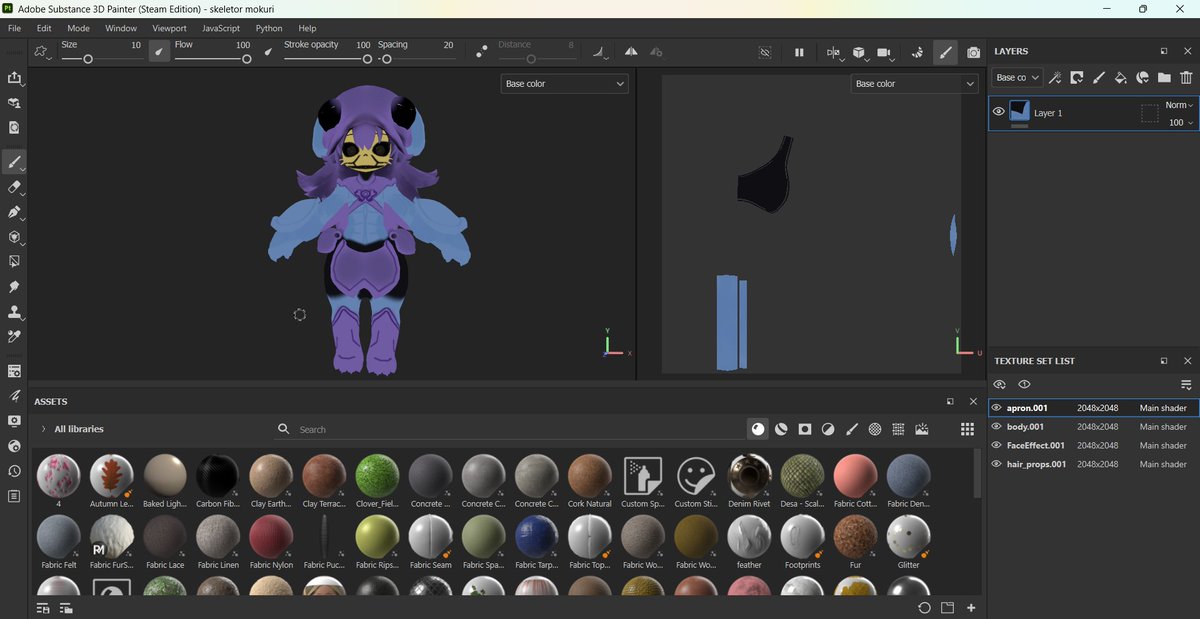Image resolution: width=1200 pixels, height=619 pixels.
Task: Open Texture Set List settings menu icon
Action: click(x=1186, y=384)
